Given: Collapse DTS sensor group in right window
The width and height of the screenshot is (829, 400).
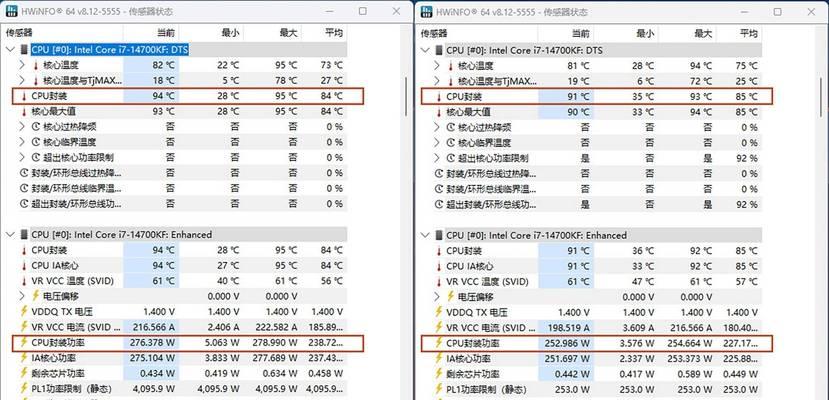Looking at the screenshot, I should pos(425,50).
